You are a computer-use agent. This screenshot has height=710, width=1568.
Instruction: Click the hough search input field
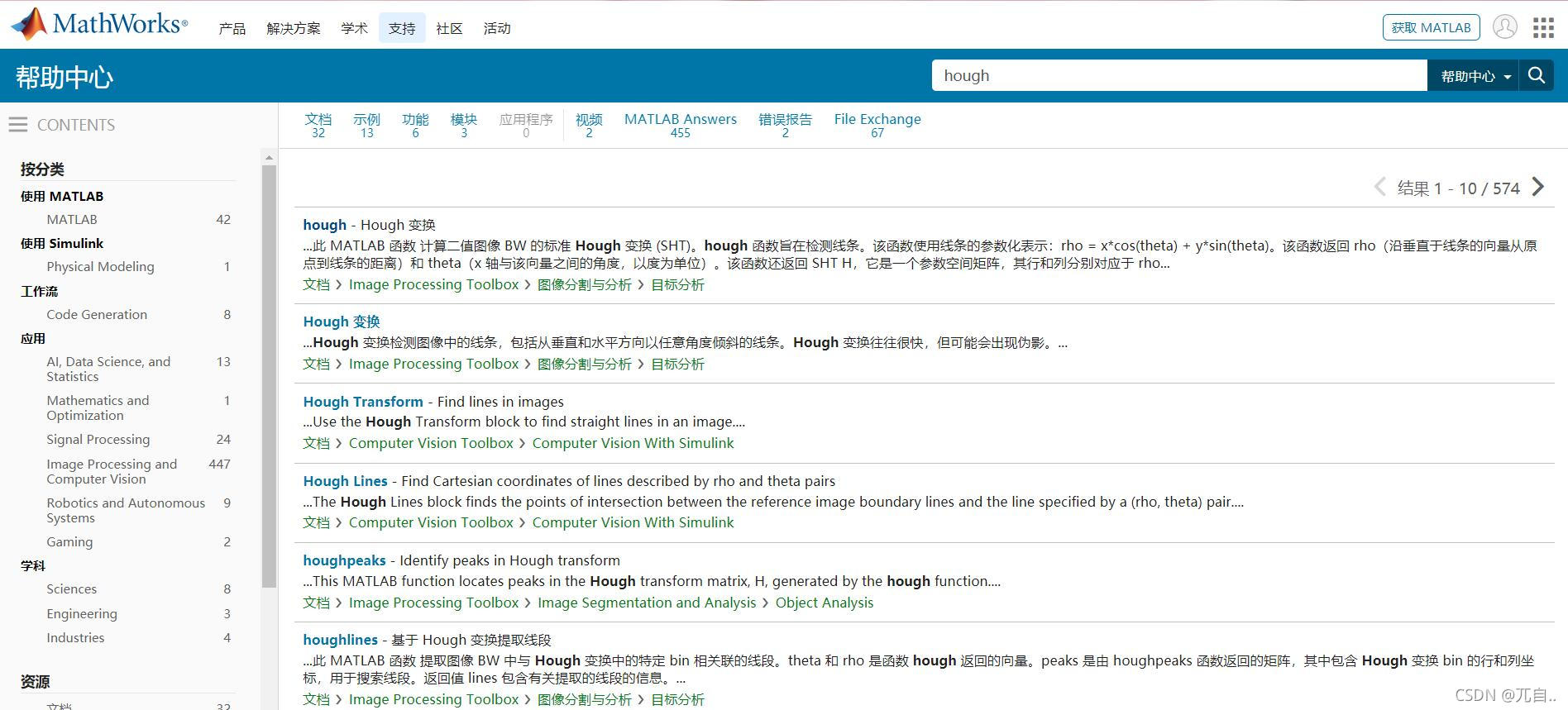click(x=1179, y=75)
